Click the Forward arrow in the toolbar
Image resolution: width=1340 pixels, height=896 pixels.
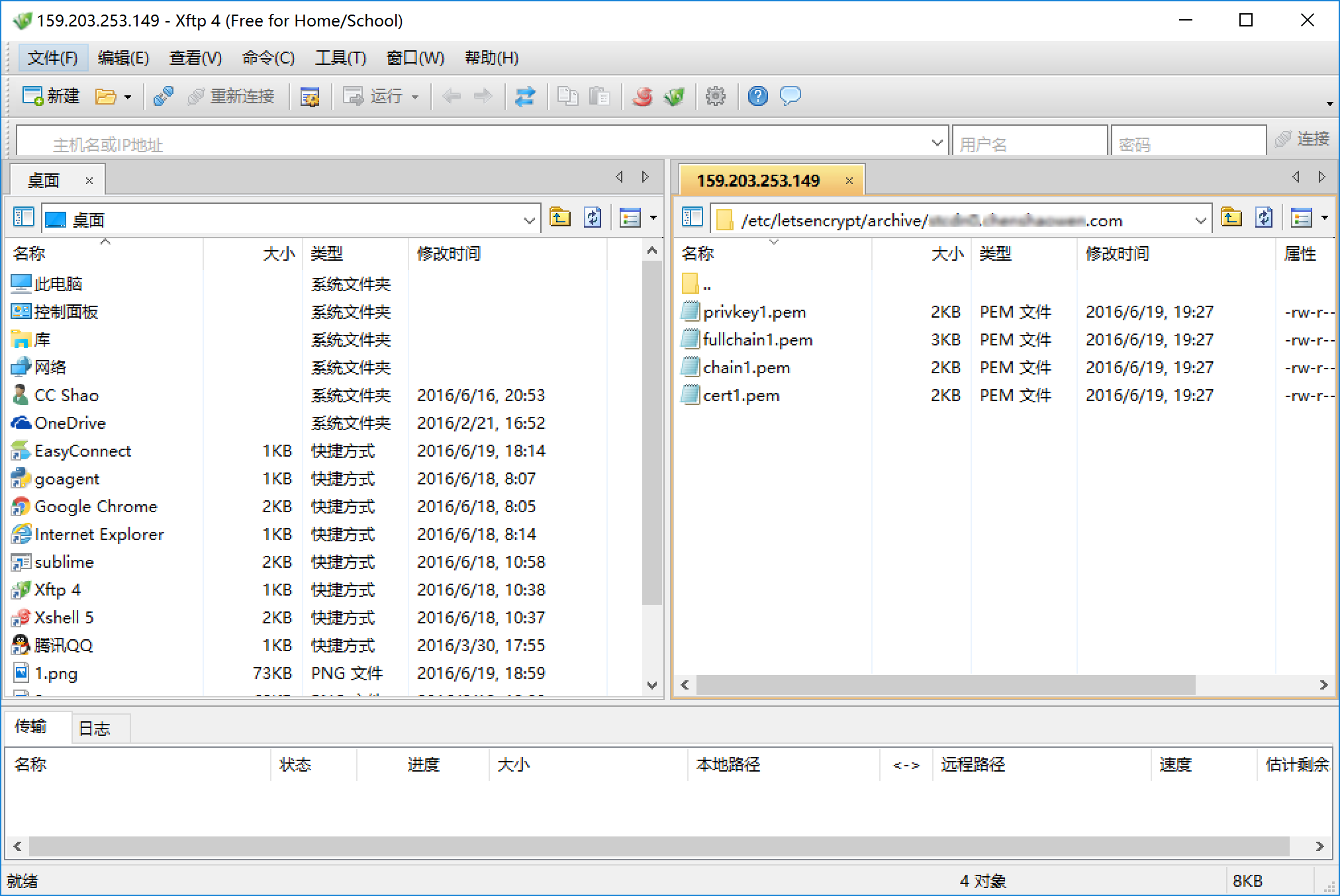483,97
